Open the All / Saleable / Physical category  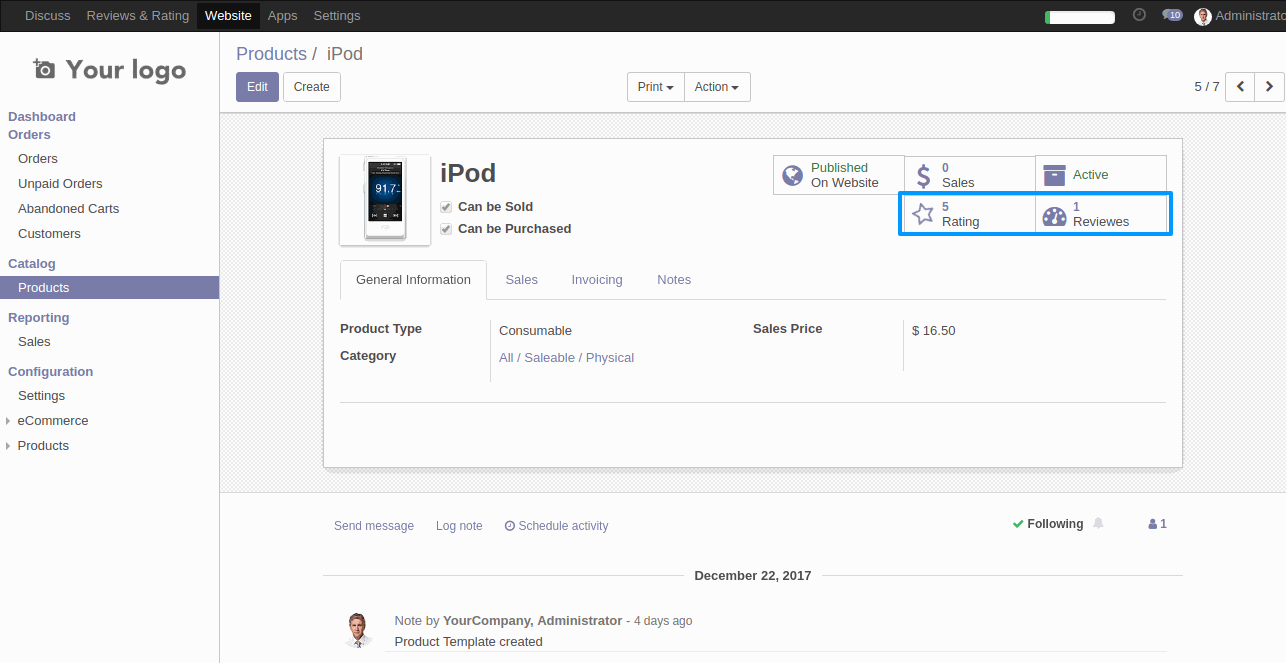coord(566,358)
